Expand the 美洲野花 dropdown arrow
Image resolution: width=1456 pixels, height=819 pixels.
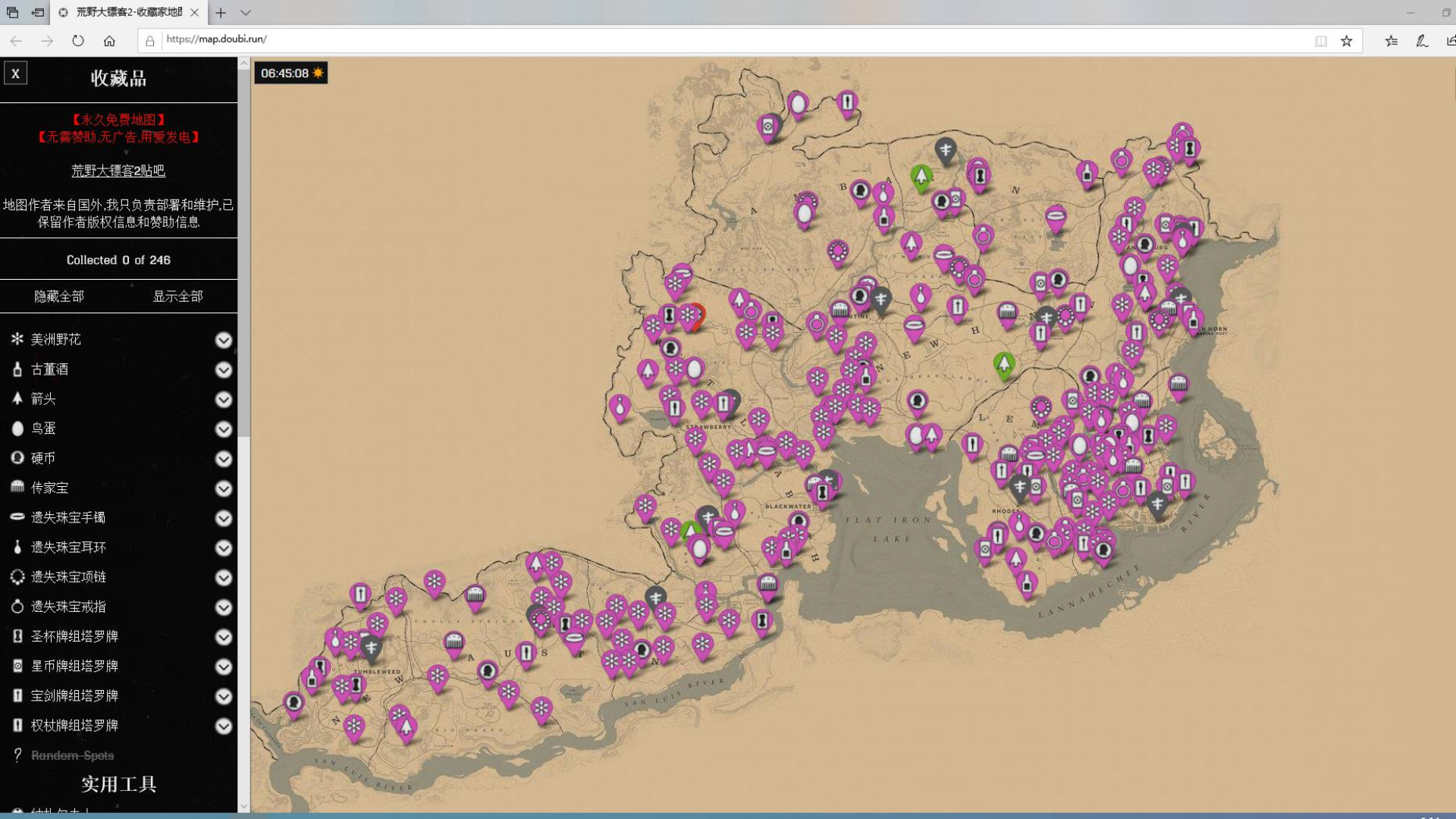coord(223,340)
